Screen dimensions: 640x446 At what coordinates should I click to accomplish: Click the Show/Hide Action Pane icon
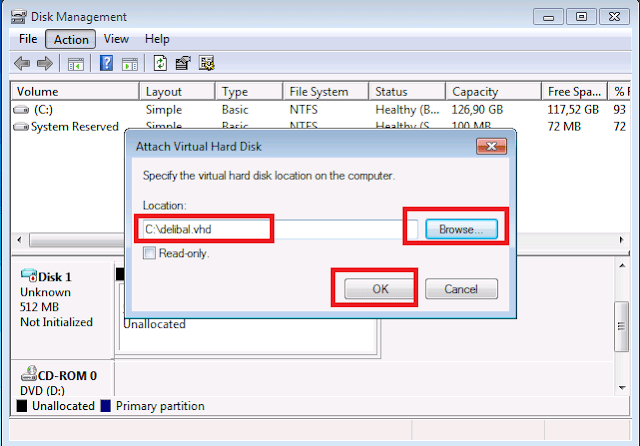[x=129, y=63]
